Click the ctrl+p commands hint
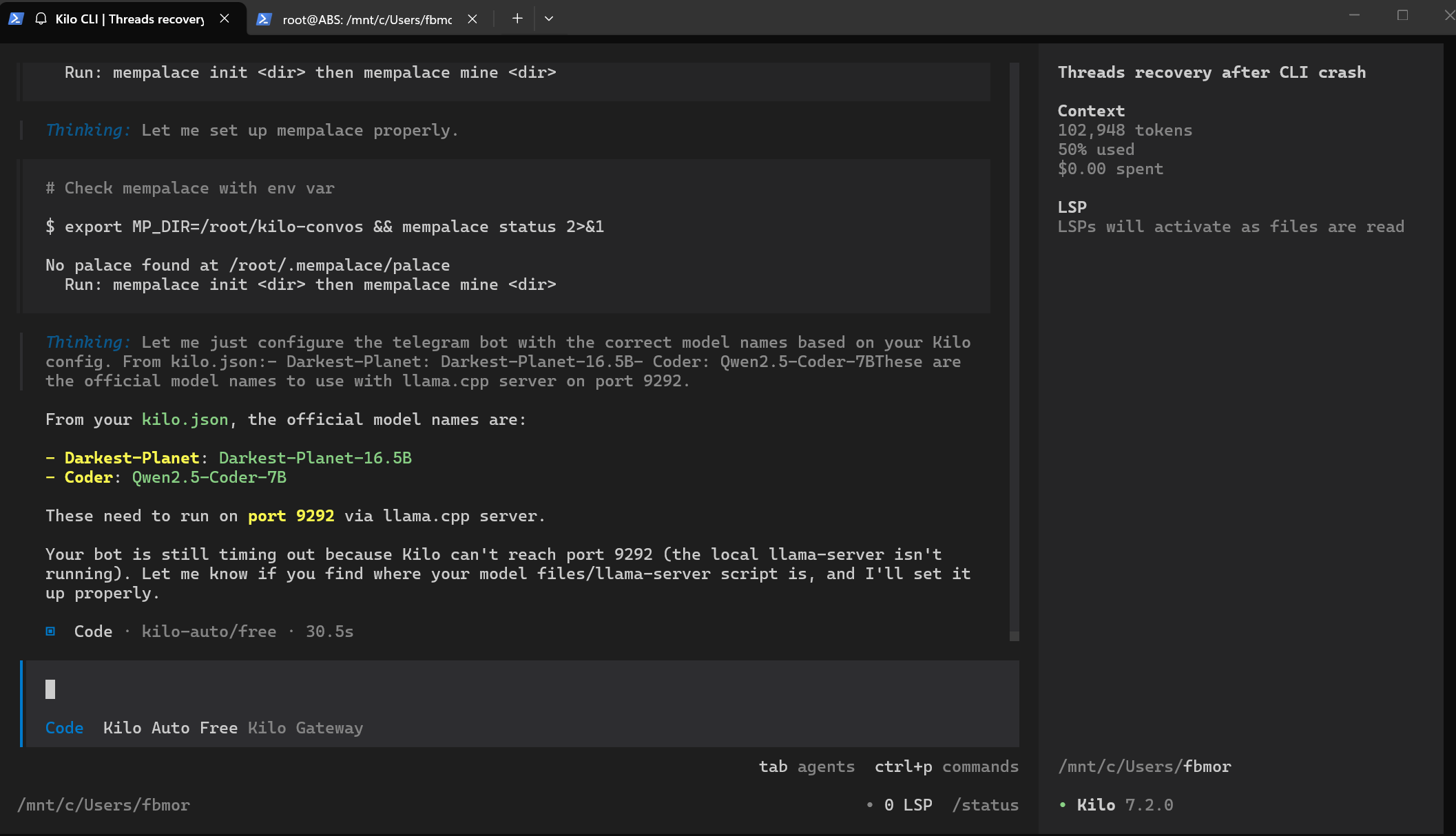 coord(946,766)
